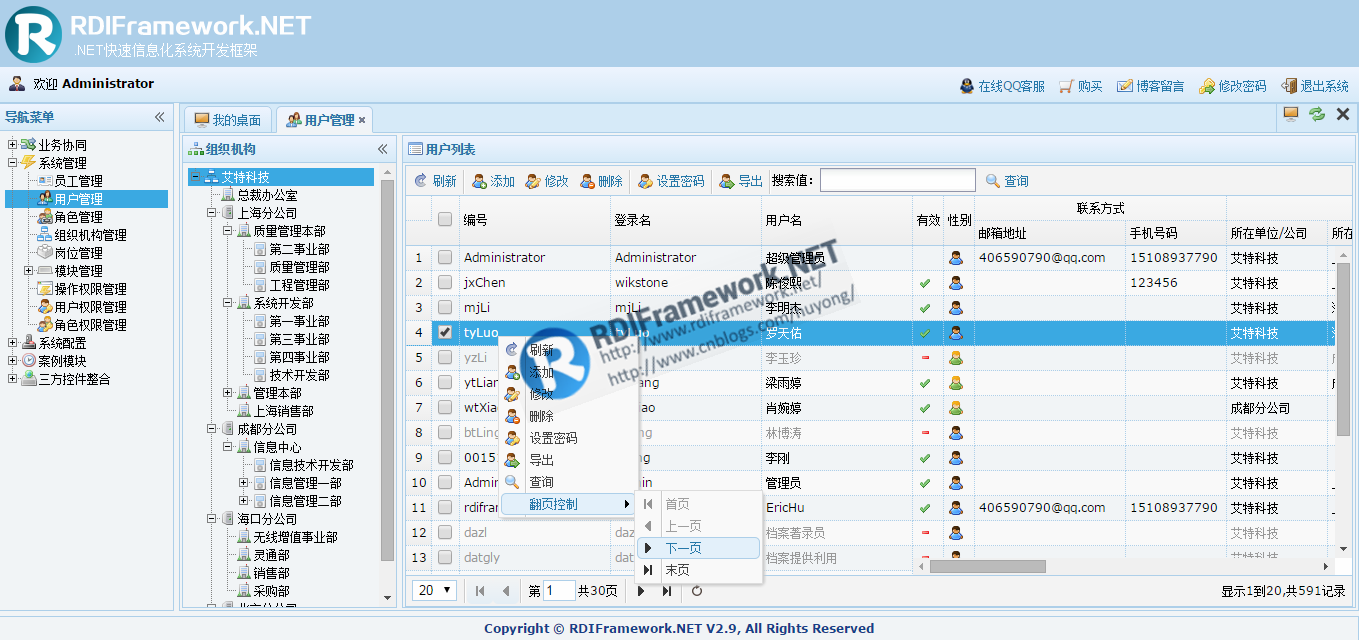Choose 导出 in the context menu
Viewport: 1359px width, 640px height.
(567, 460)
